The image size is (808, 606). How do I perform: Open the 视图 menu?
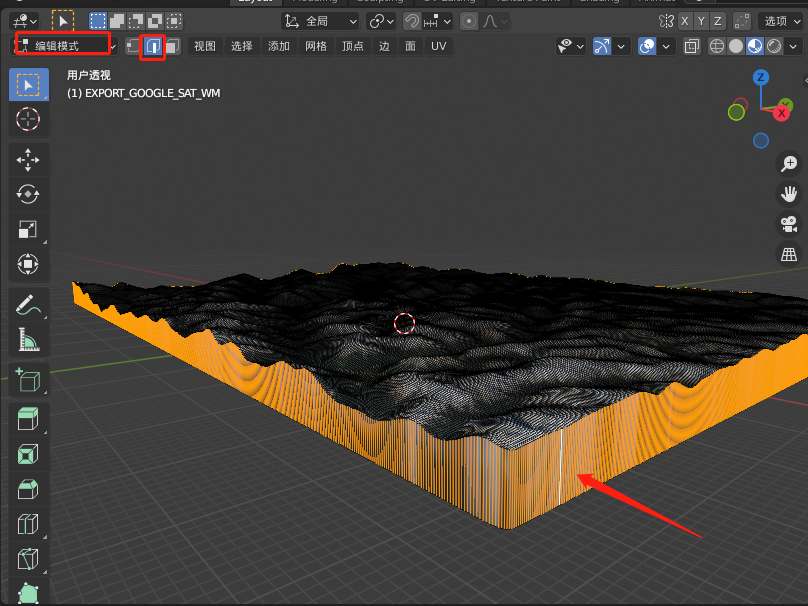pos(204,46)
